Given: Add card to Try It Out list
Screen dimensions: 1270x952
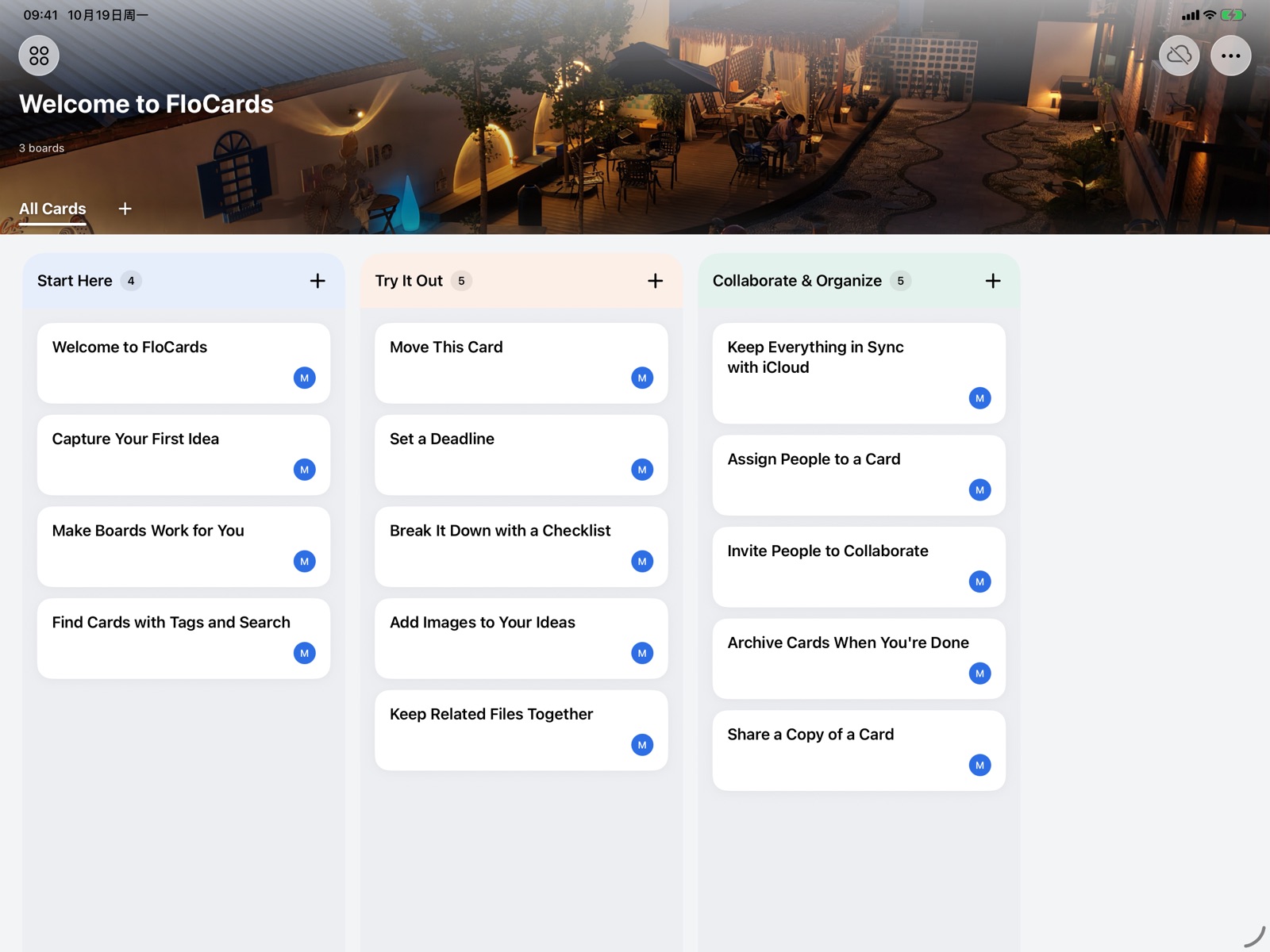Looking at the screenshot, I should 655,281.
